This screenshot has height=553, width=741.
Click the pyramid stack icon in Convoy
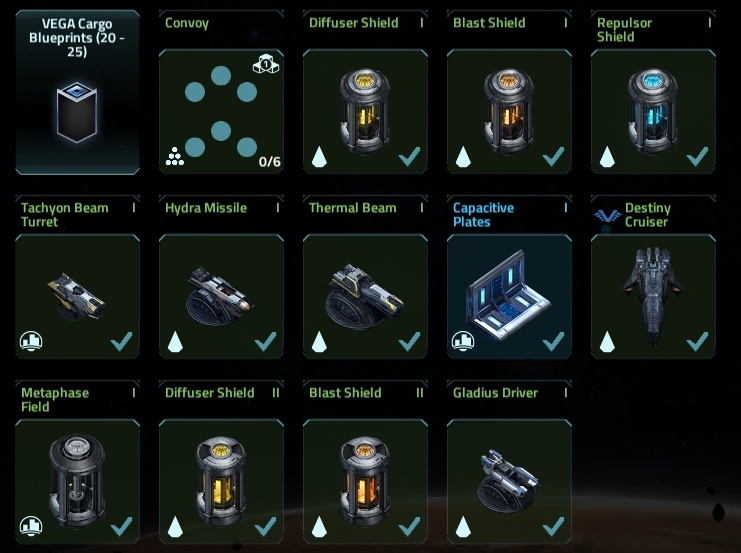click(175, 156)
